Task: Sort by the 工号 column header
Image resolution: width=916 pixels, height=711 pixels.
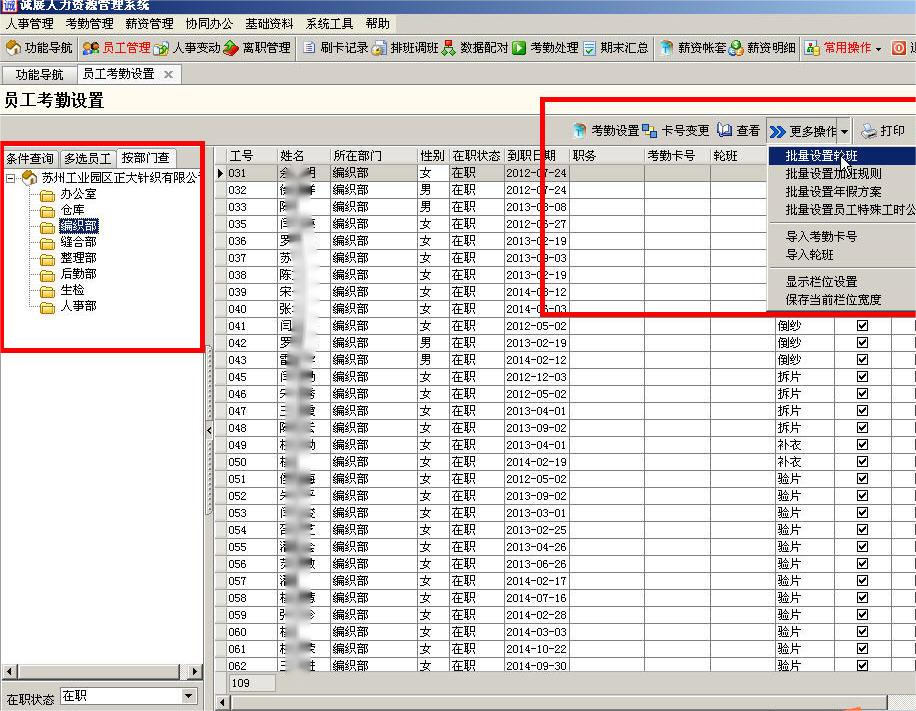Action: pyautogui.click(x=252, y=156)
